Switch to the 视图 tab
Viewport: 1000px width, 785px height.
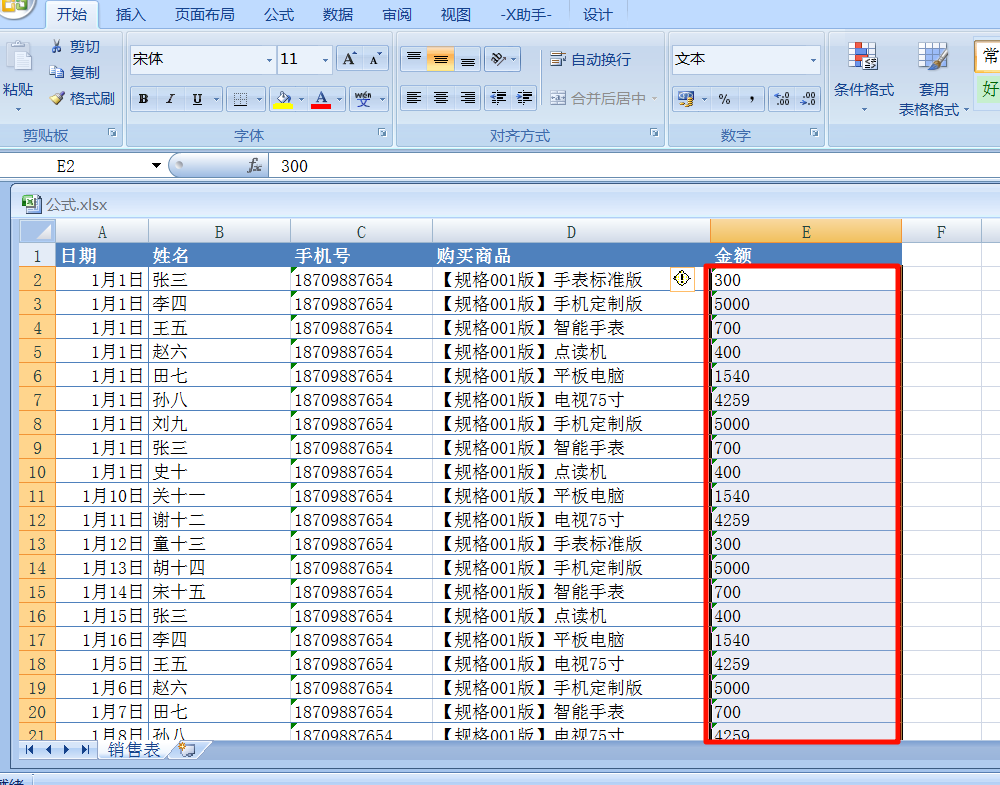pyautogui.click(x=455, y=14)
